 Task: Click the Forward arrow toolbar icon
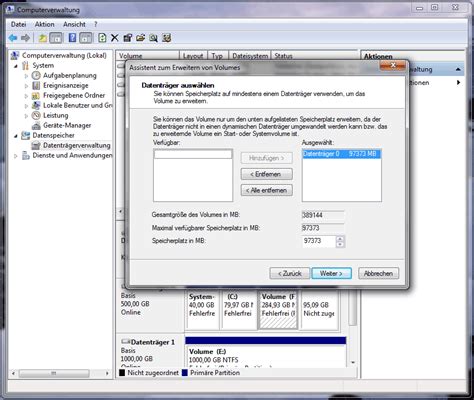[x=25, y=38]
